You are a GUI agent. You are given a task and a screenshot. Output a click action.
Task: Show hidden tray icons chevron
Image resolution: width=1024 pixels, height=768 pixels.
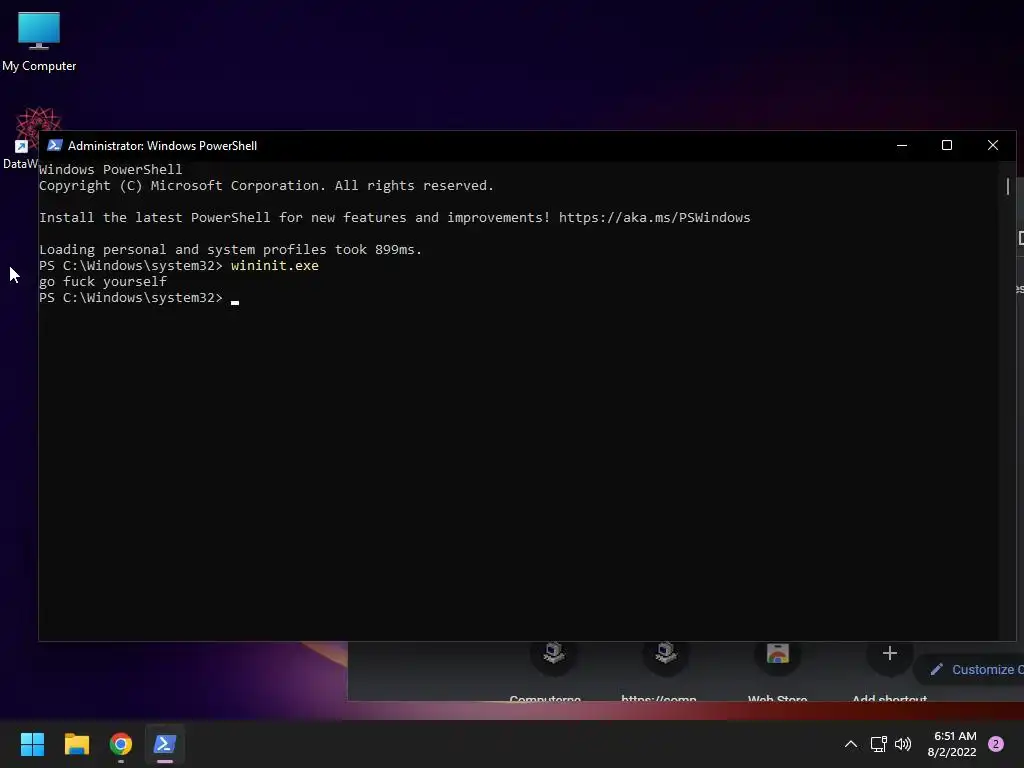pos(850,744)
